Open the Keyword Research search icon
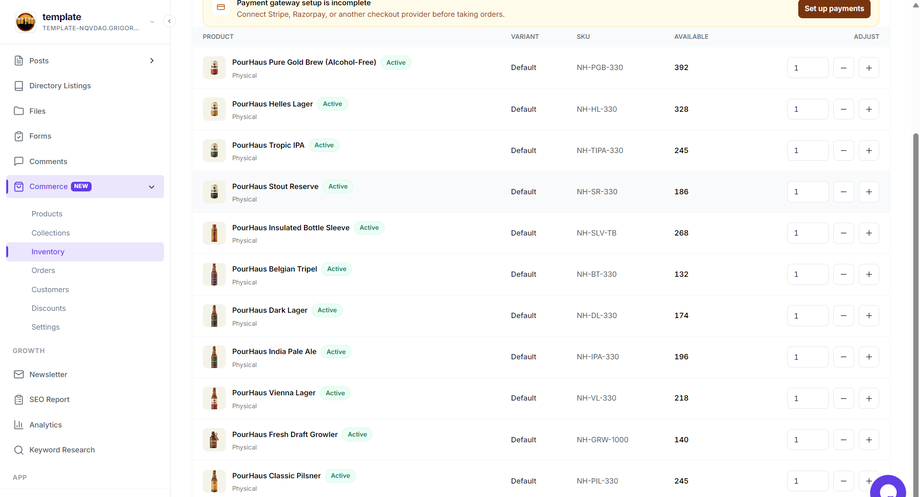 19,450
